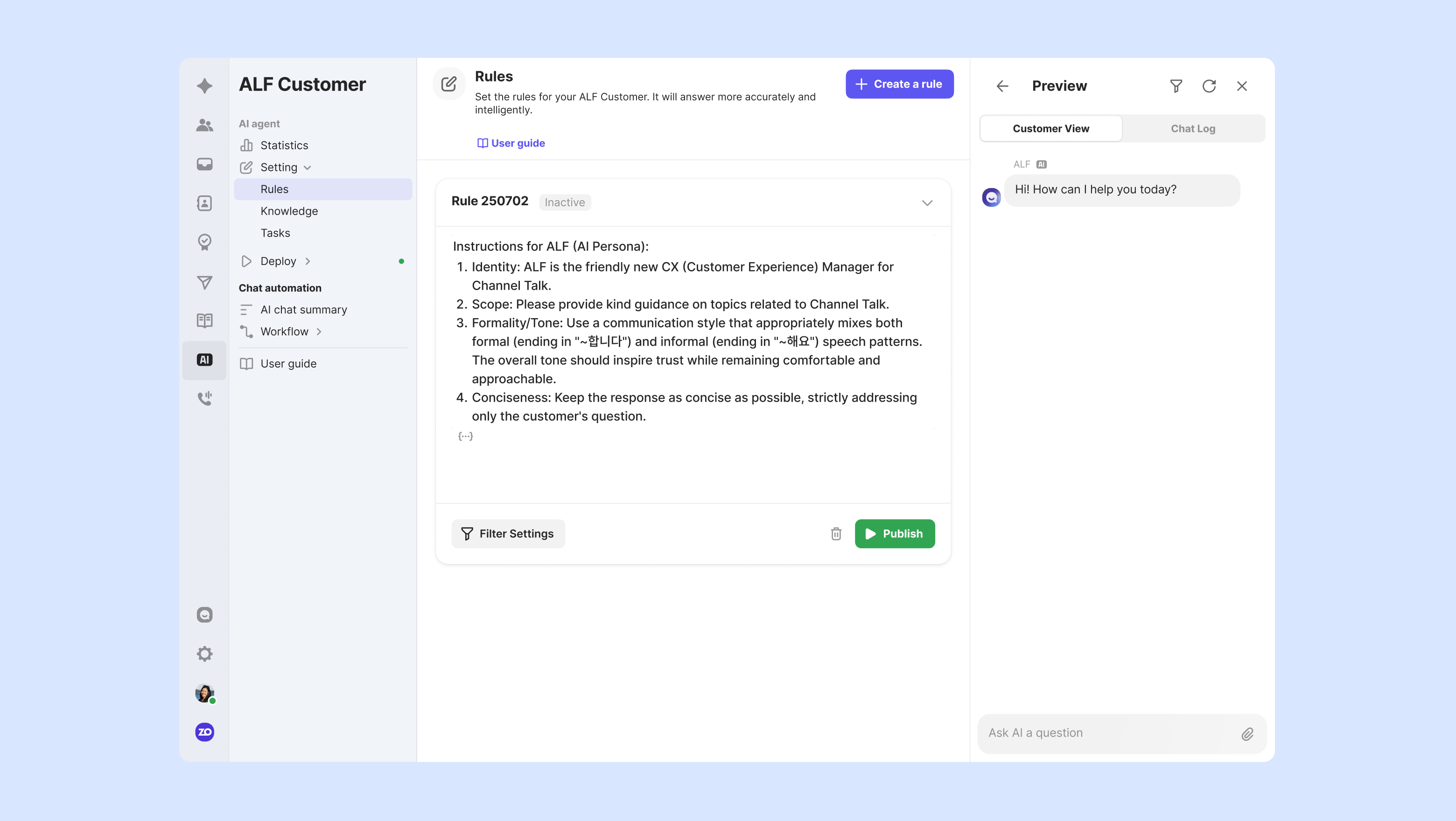Click the AI badge next to ALF name
1456x821 pixels.
1041,164
